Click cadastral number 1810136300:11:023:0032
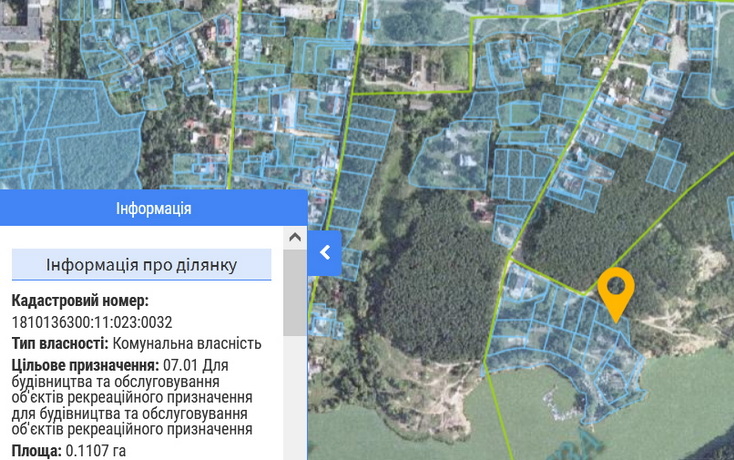The image size is (734, 460). (92, 322)
